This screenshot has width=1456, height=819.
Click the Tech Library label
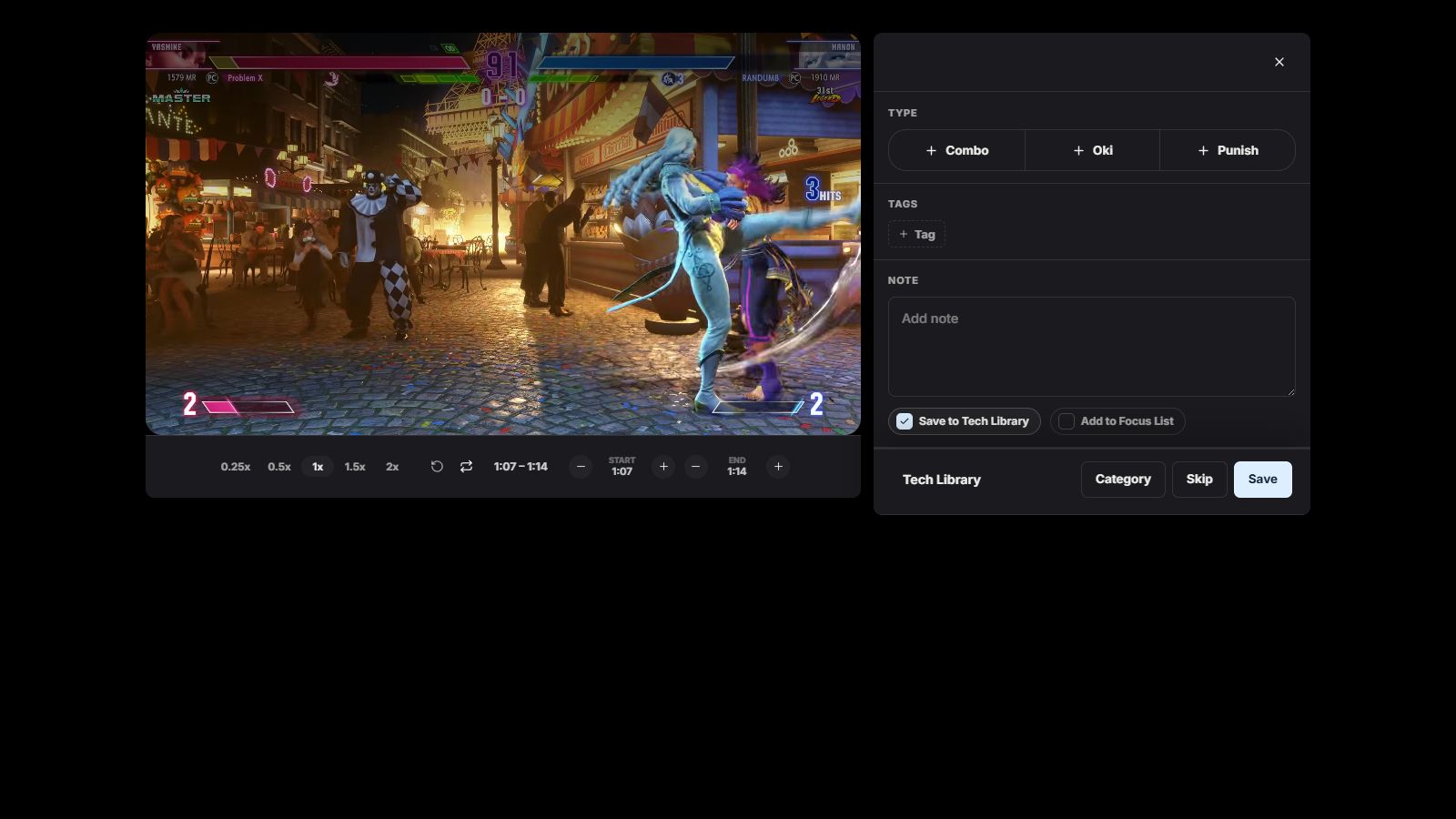click(942, 480)
